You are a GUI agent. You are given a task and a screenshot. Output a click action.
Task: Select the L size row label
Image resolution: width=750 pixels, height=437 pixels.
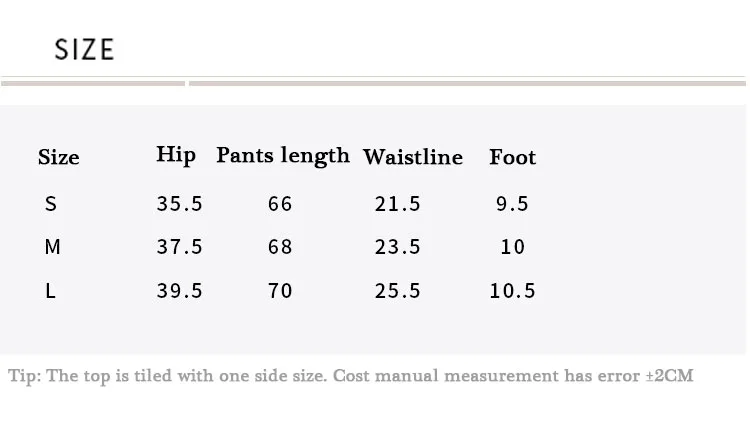50,291
